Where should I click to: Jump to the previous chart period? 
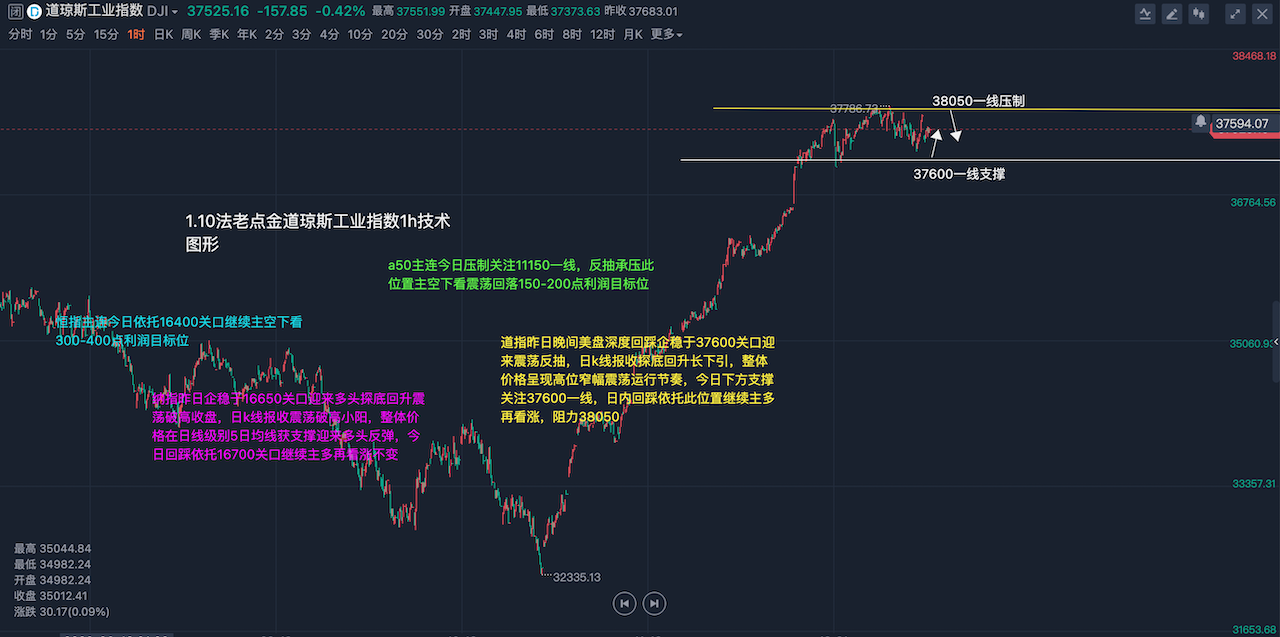point(624,603)
